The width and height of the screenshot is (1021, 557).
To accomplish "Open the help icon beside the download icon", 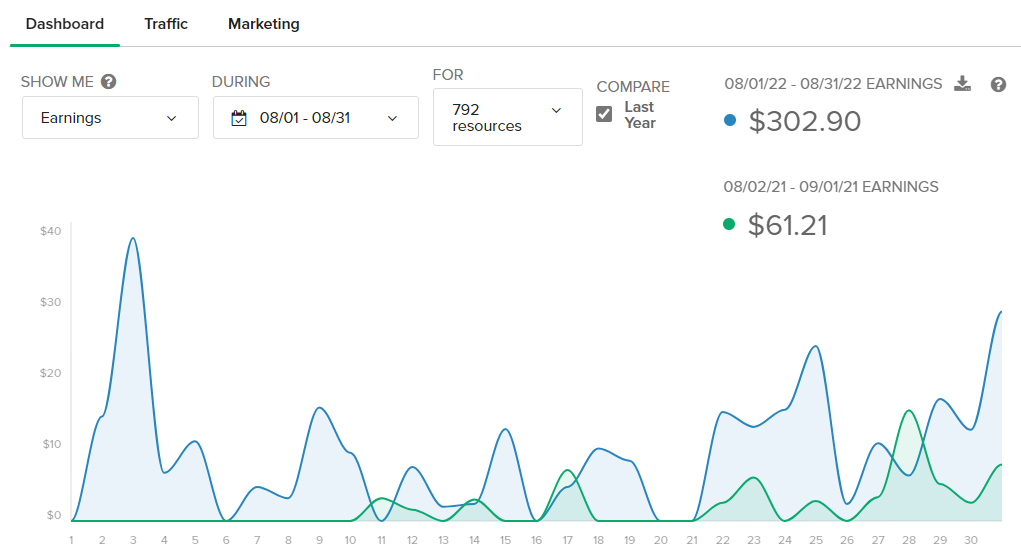I will [x=998, y=85].
